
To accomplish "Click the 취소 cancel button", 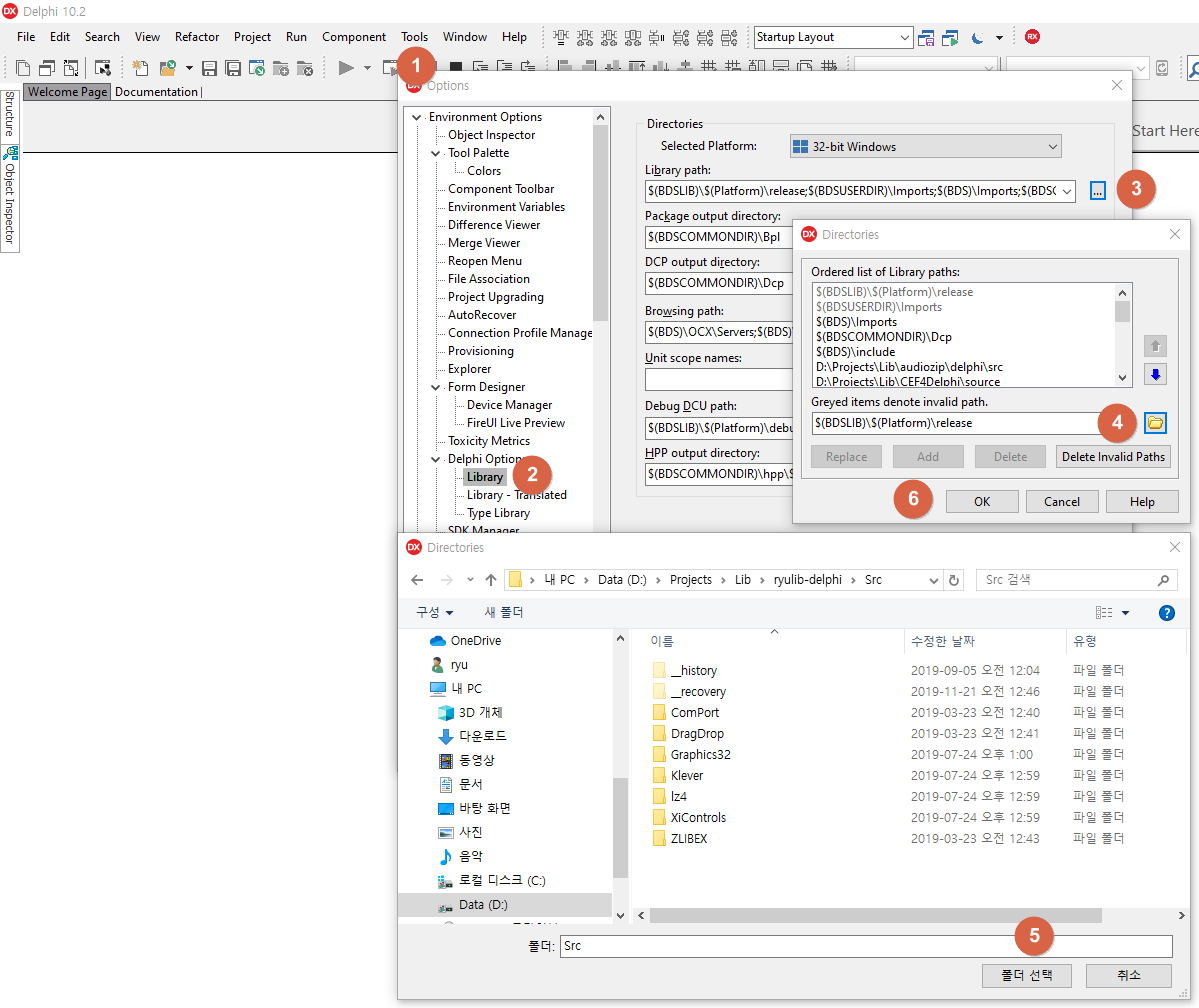I will [1129, 975].
